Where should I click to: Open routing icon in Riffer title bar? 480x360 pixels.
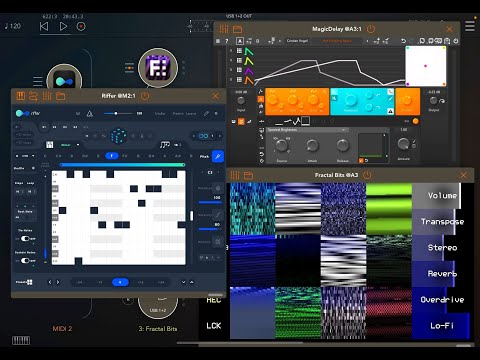click(33, 96)
